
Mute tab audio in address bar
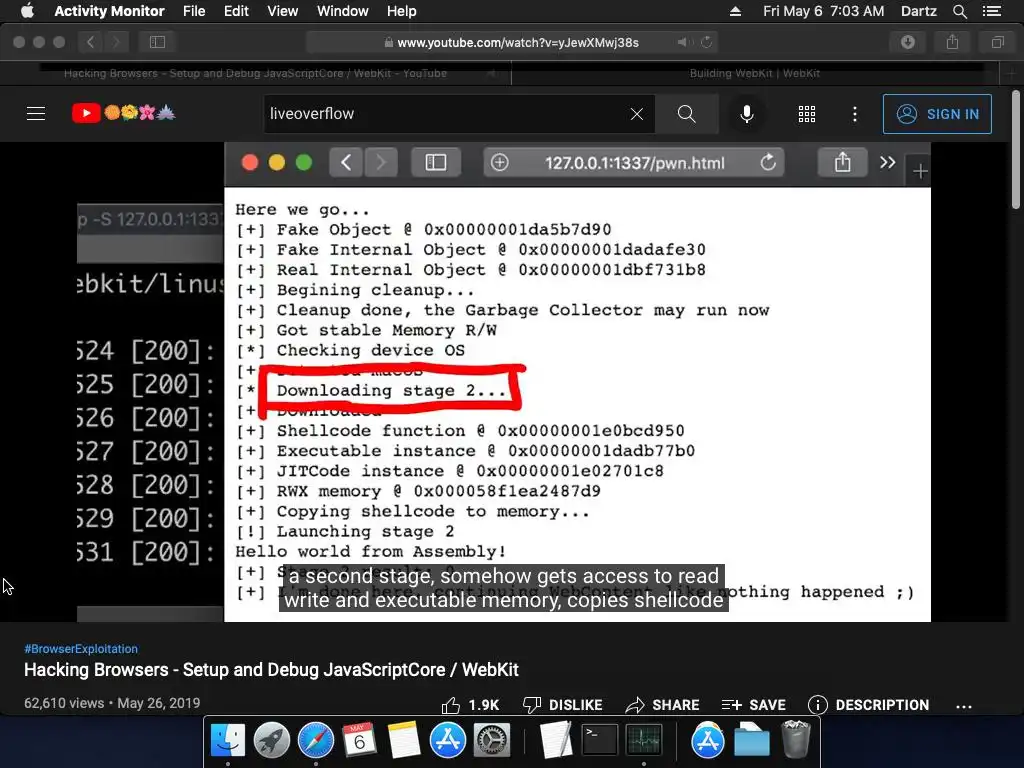click(682, 42)
